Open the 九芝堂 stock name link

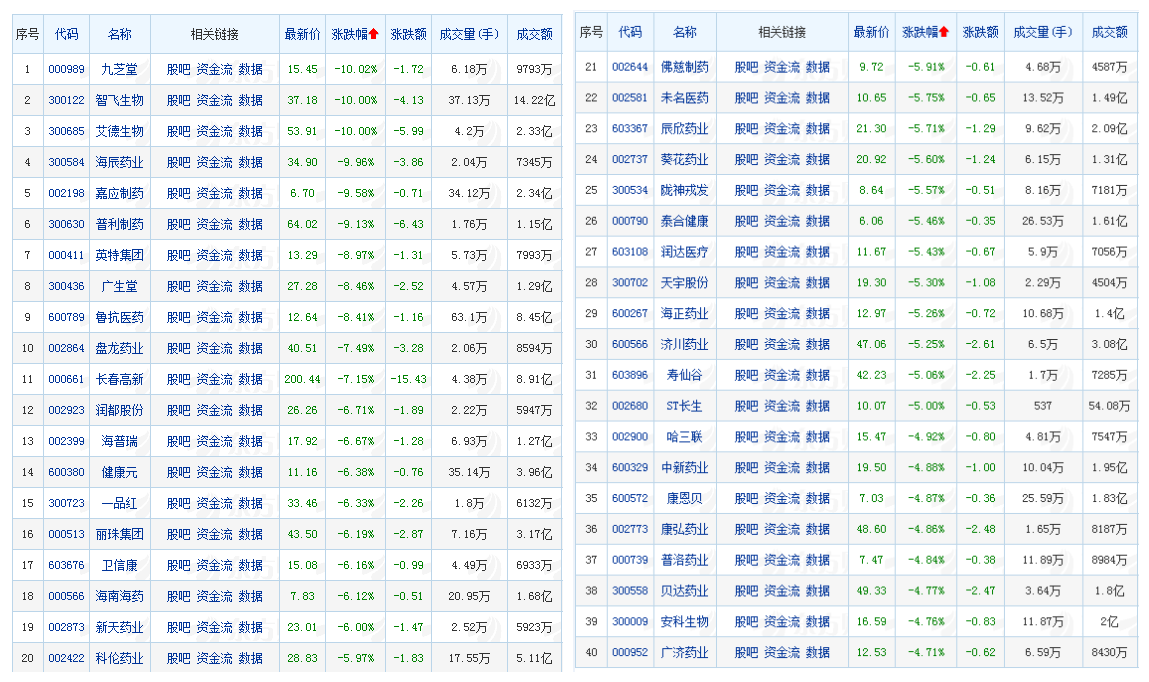[x=122, y=69]
